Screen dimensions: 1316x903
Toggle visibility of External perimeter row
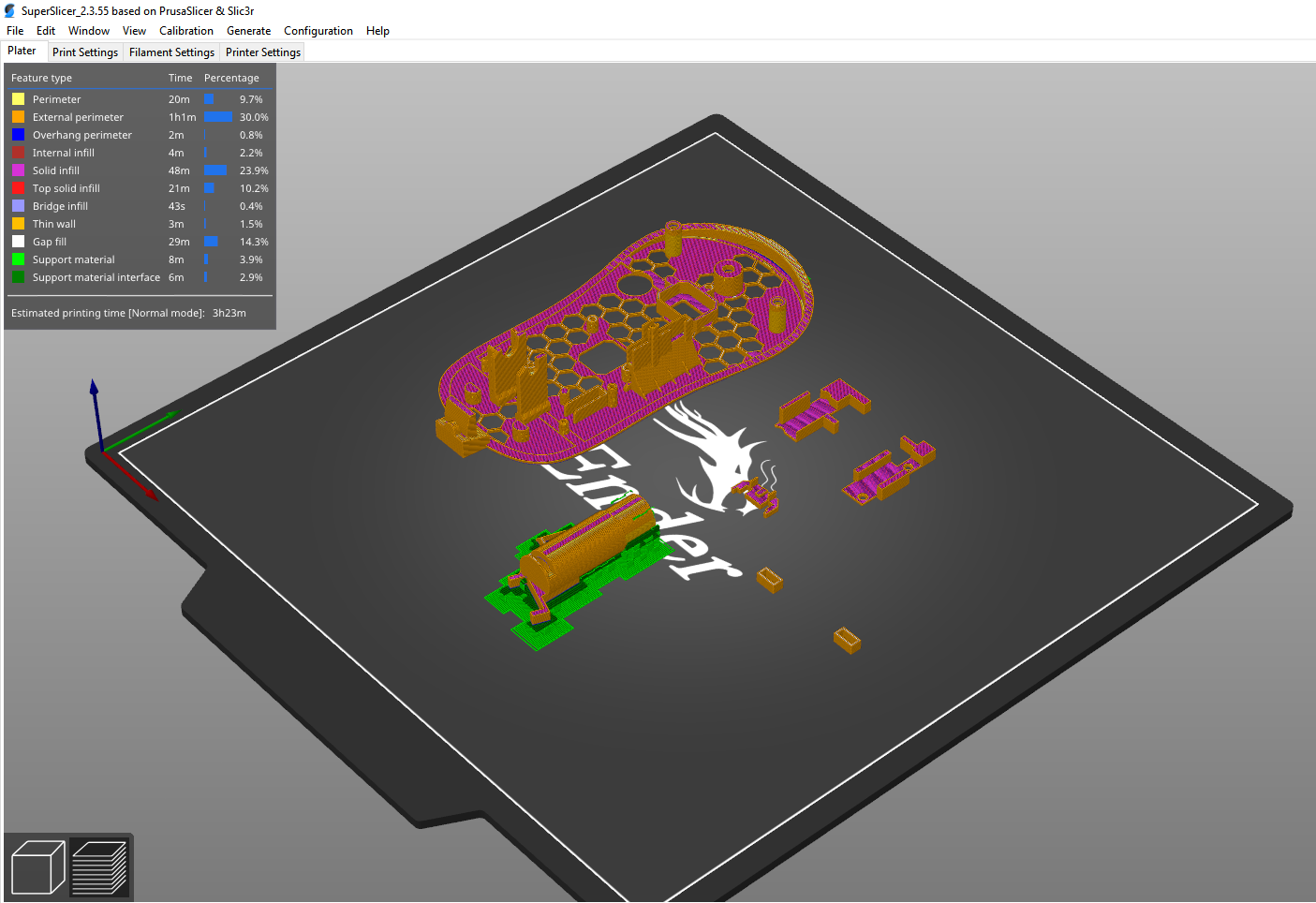[140, 117]
